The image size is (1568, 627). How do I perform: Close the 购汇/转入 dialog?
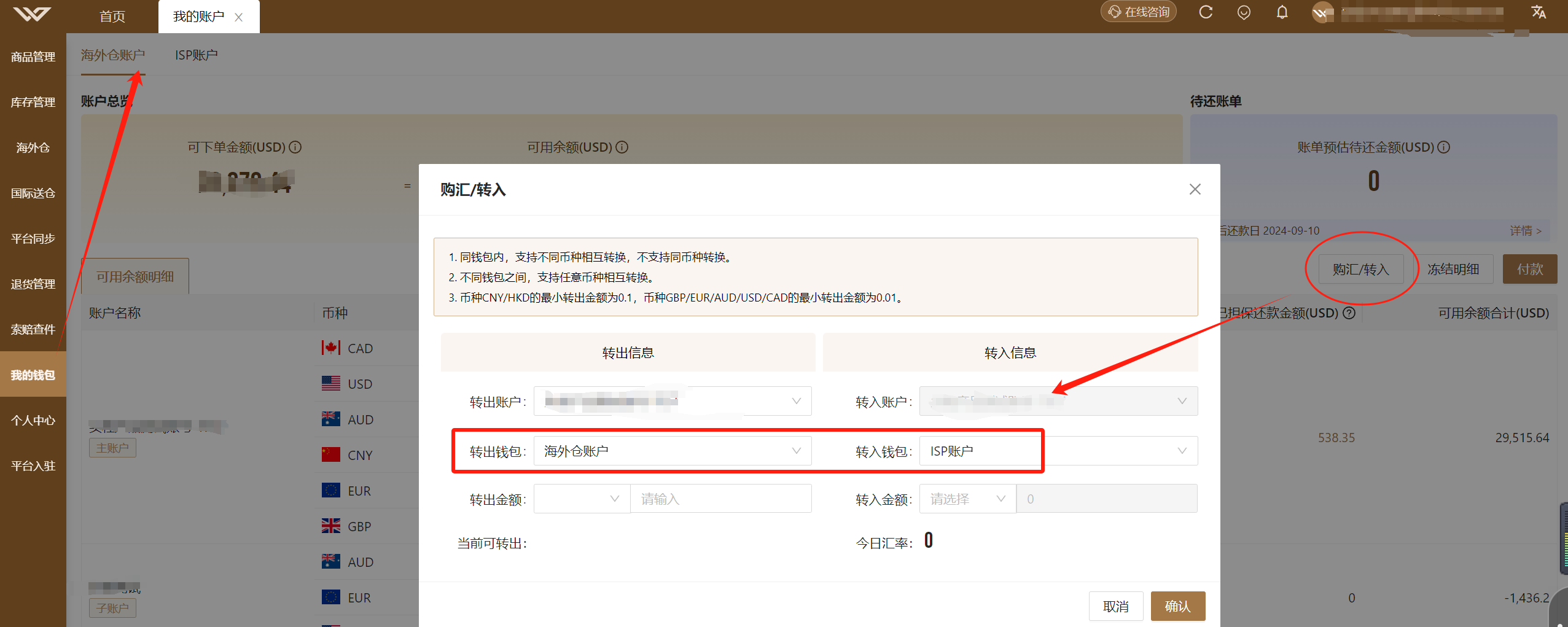pos(1195,189)
